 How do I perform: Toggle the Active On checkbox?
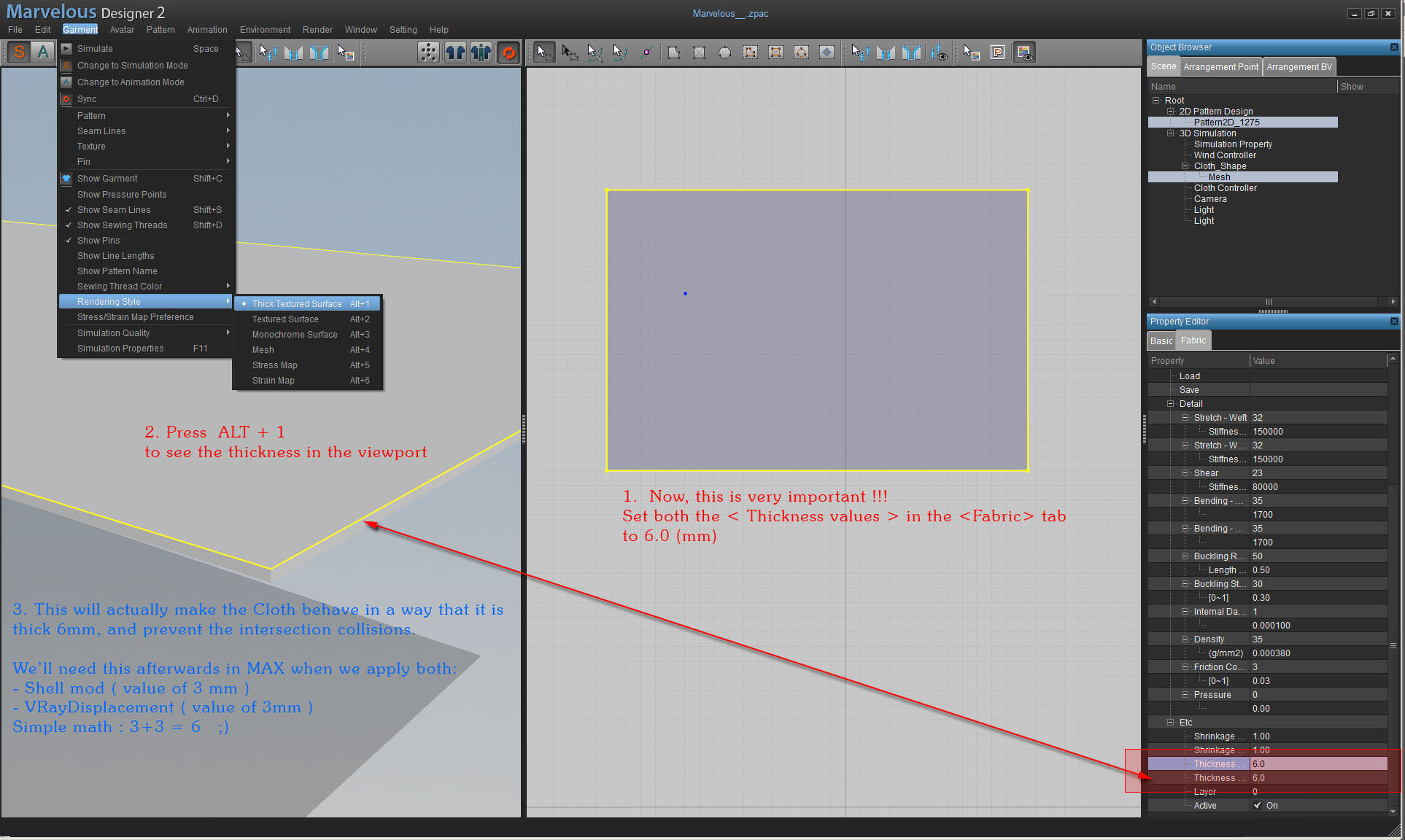click(1258, 806)
